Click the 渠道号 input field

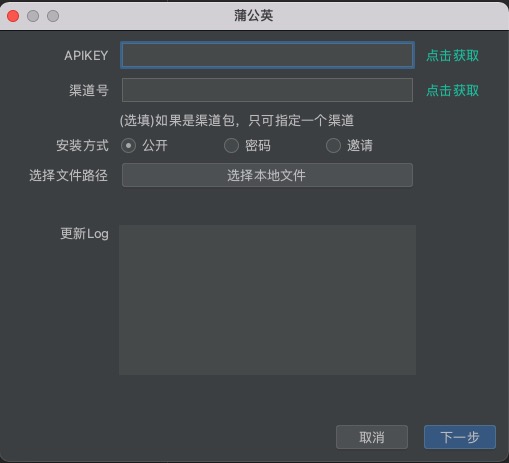click(x=267, y=90)
